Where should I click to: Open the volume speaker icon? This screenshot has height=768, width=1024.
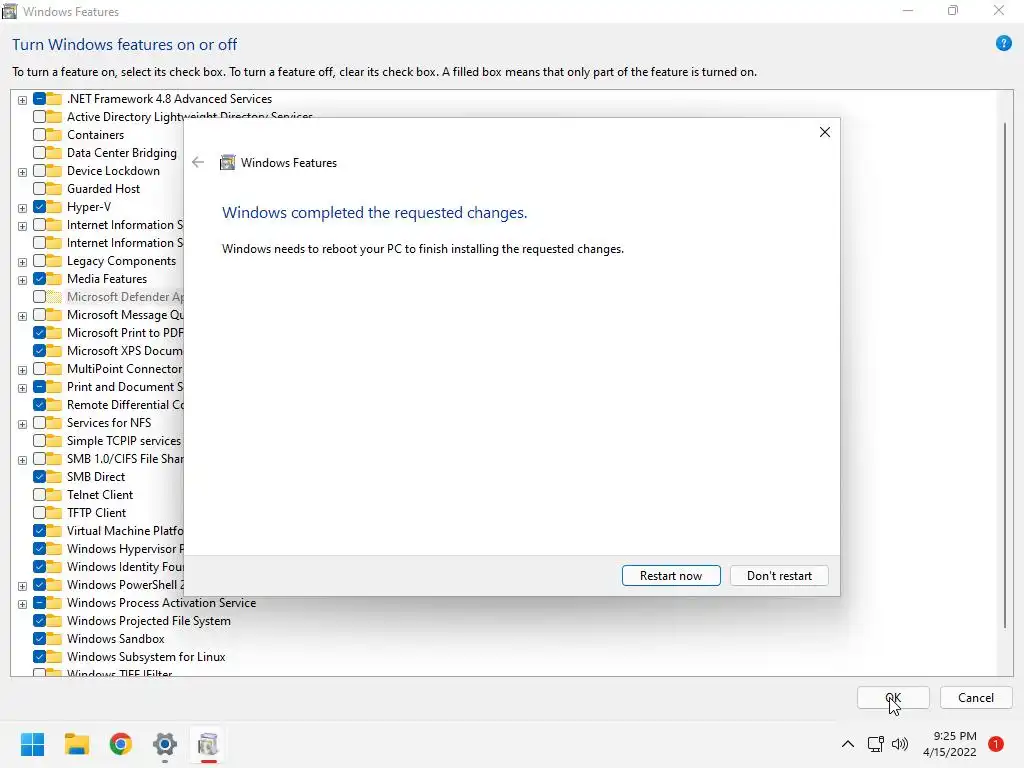[900, 744]
